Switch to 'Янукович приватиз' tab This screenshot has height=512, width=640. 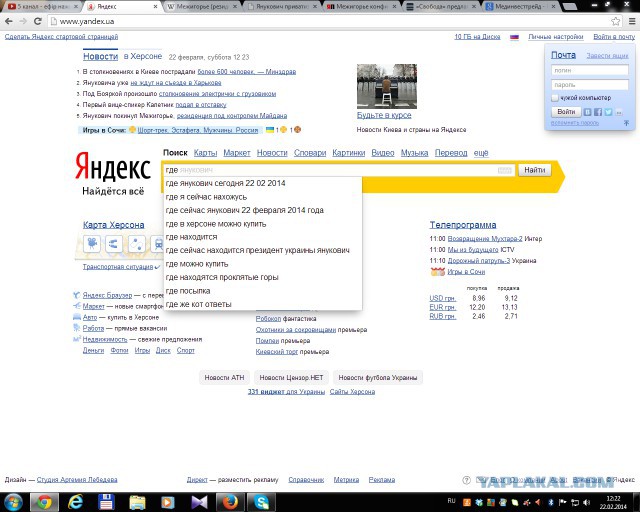tap(282, 7)
